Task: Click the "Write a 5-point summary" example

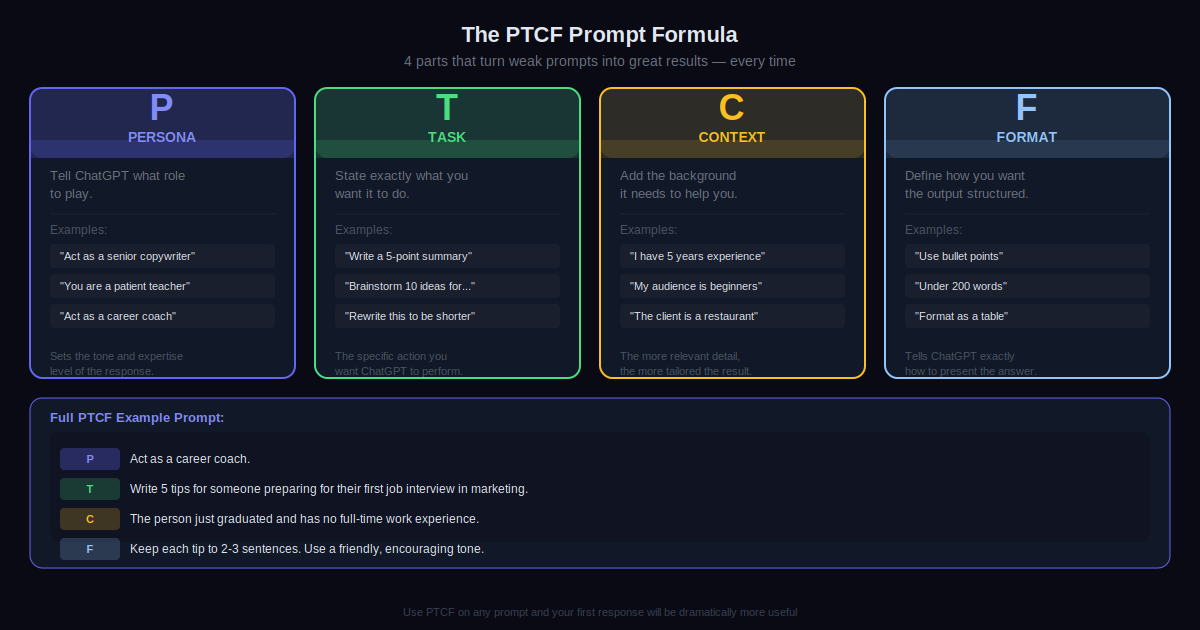Action: tap(447, 256)
